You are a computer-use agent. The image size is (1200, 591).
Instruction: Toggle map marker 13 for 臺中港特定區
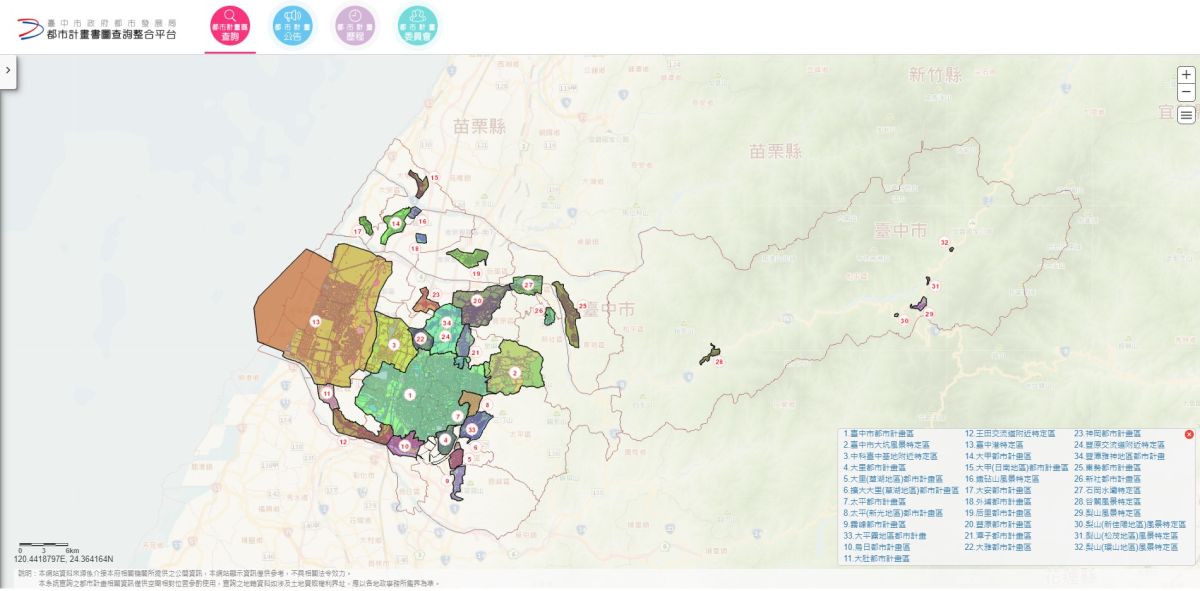315,322
